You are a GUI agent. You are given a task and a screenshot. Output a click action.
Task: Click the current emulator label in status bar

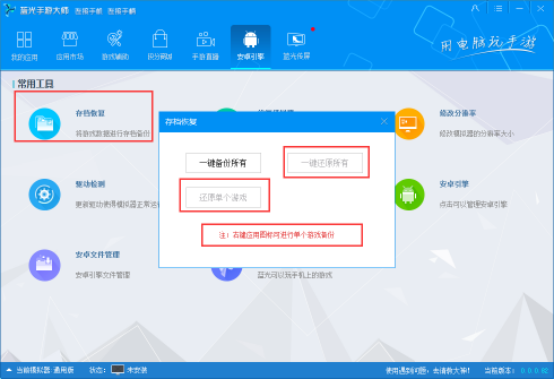point(45,370)
